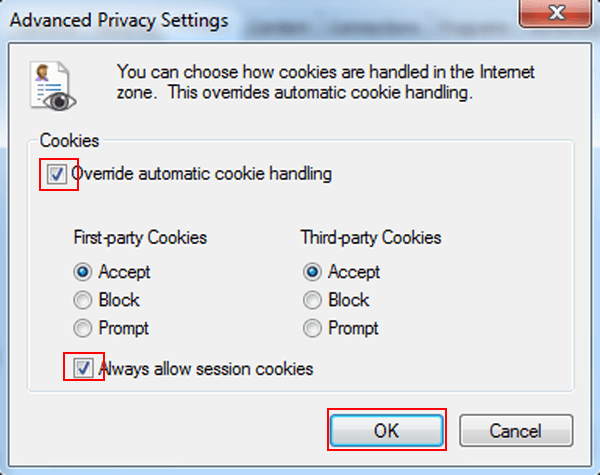Dismiss the dialog using Cancel
Viewport: 600px width, 475px height.
point(516,431)
